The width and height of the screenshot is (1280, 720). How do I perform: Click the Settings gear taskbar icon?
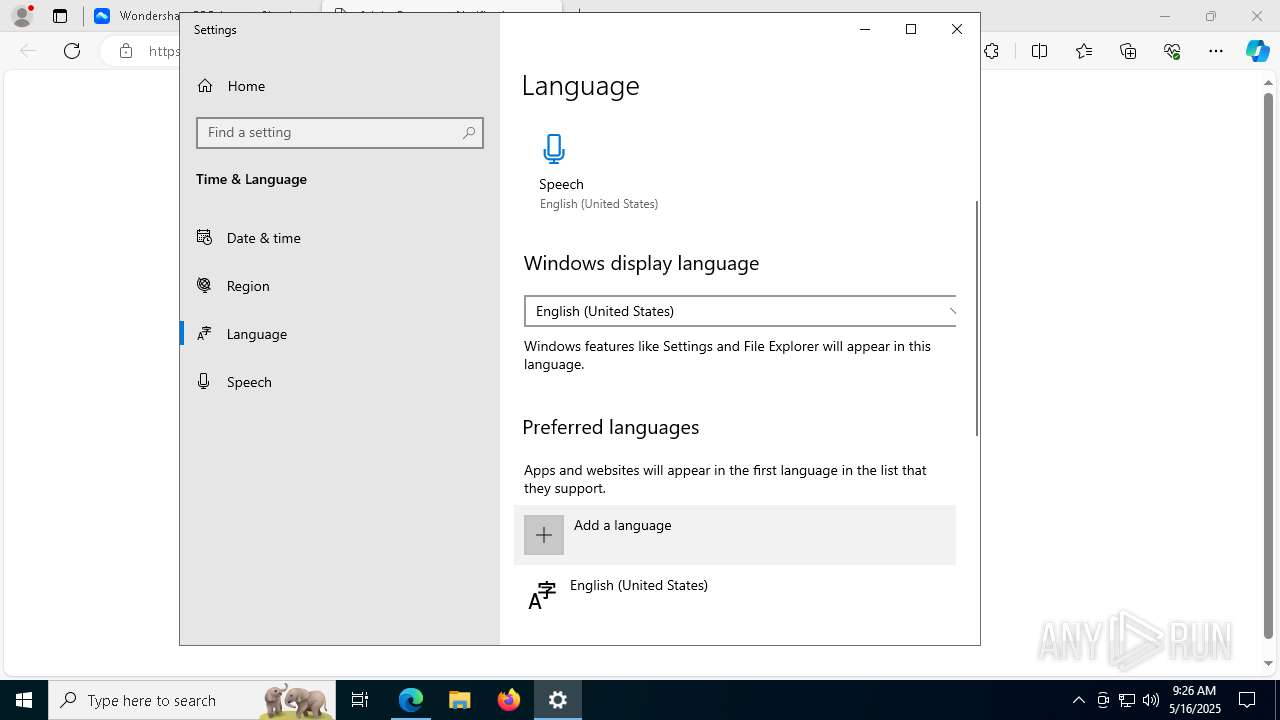pyautogui.click(x=558, y=700)
